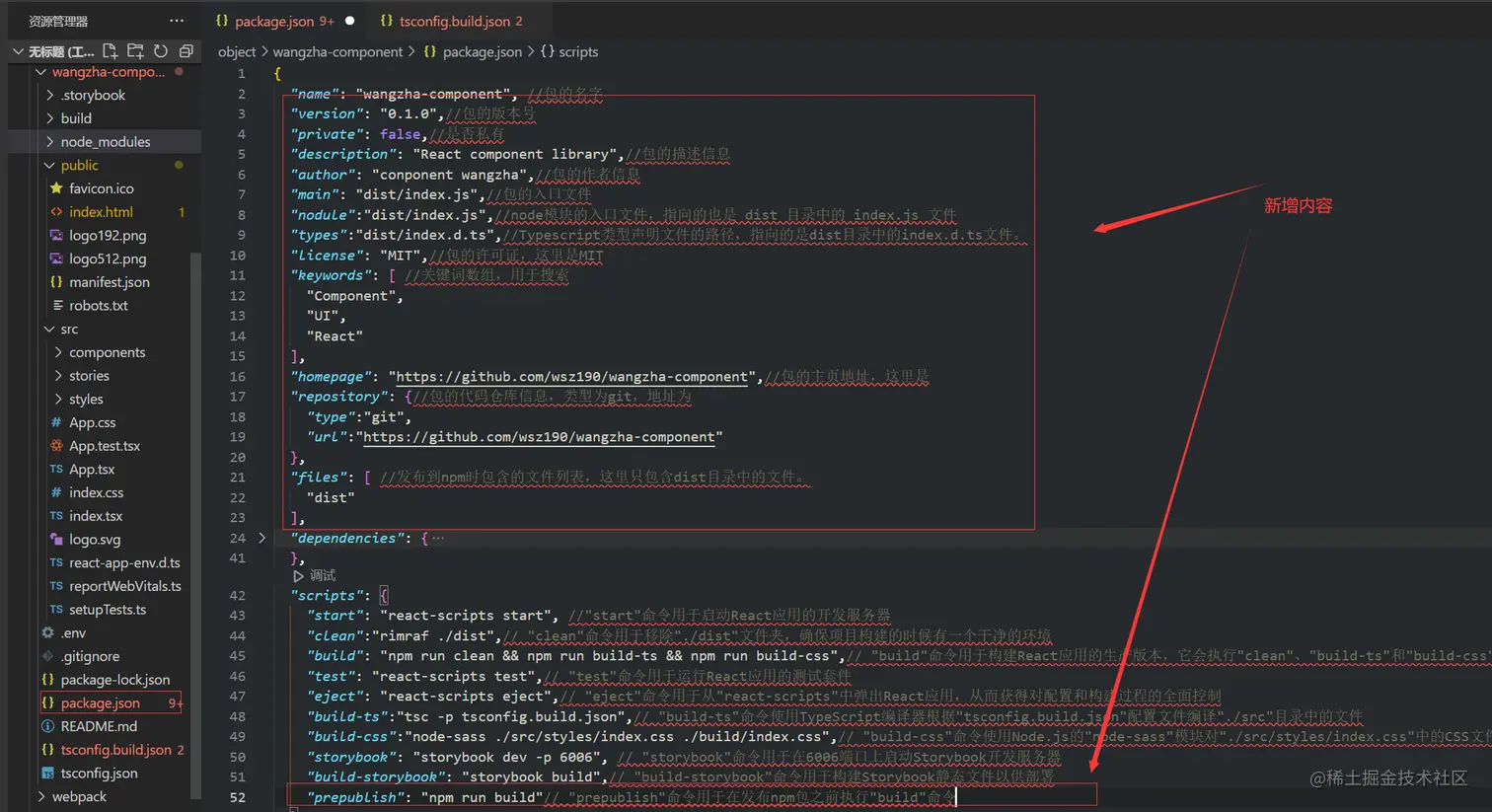This screenshot has width=1492, height=812.
Task: Collapse the wangzha-compo... folder
Action: 41,72
